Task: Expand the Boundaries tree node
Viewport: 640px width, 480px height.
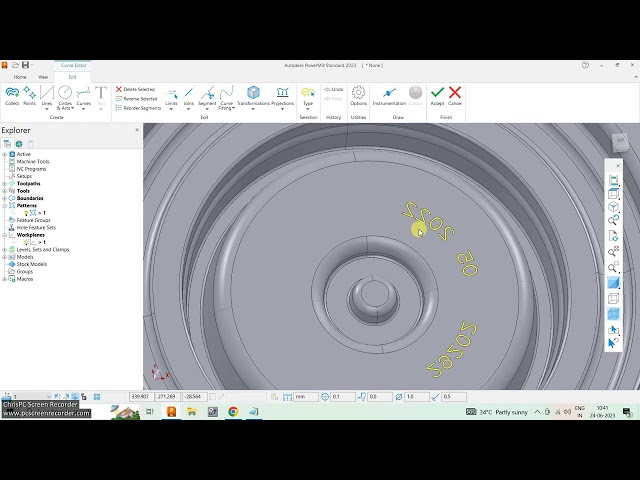Action: (4, 198)
